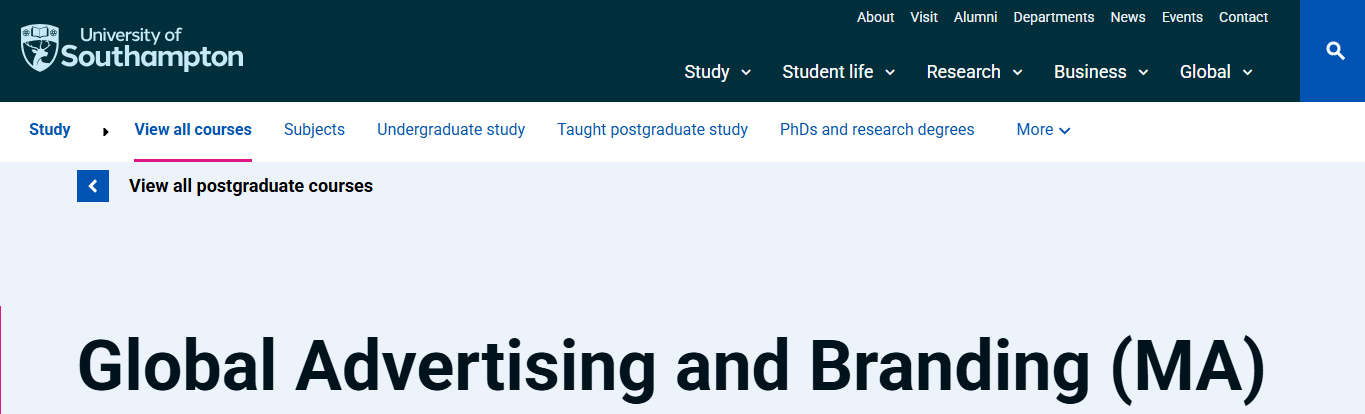Open the About link
Image resolution: width=1365 pixels, height=414 pixels.
[x=876, y=17]
